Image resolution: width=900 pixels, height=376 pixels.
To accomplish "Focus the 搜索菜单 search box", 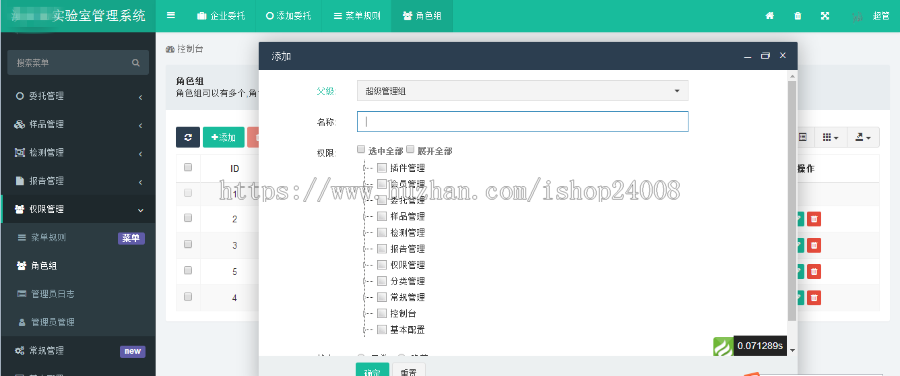I will (x=78, y=63).
